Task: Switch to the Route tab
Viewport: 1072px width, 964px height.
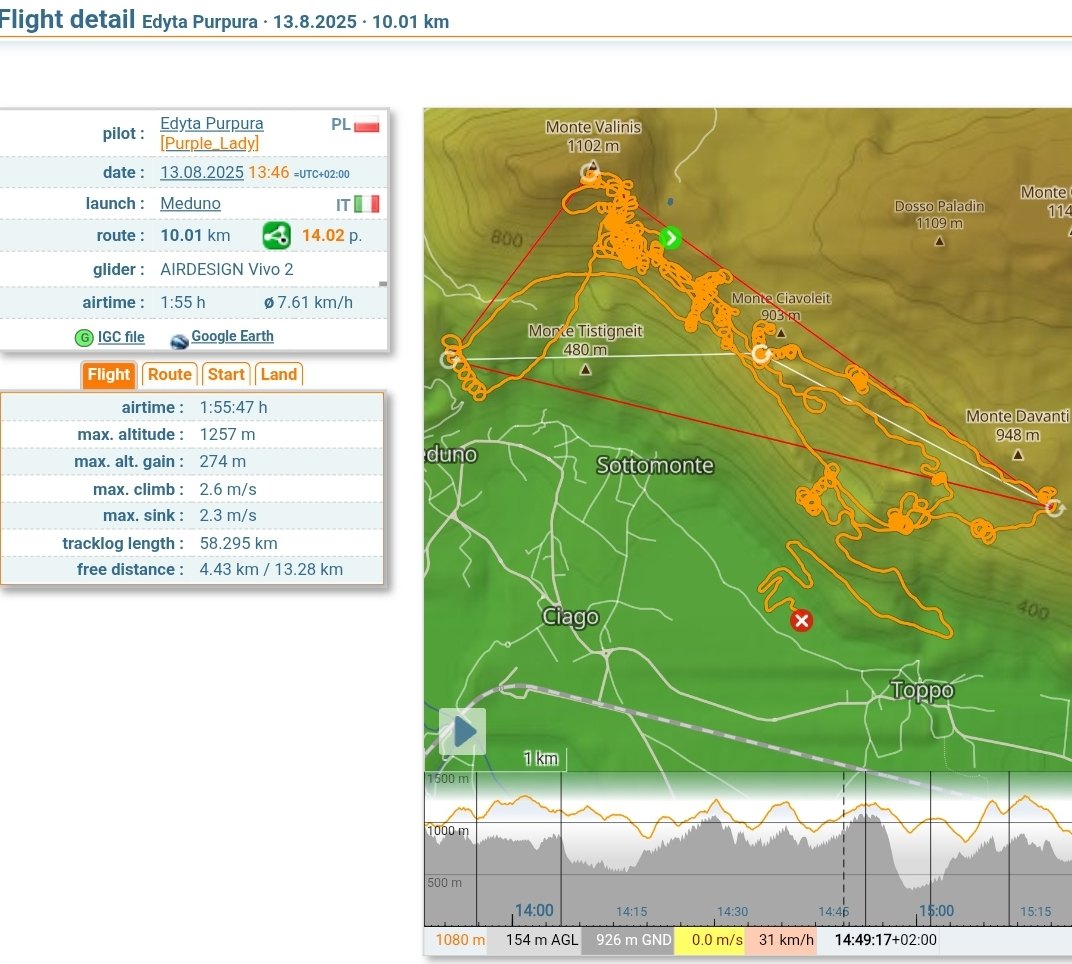Action: click(169, 374)
